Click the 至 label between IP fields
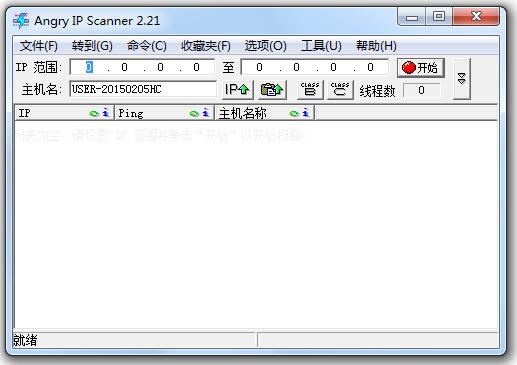Screen dimensions: 517x365 click(x=228, y=68)
